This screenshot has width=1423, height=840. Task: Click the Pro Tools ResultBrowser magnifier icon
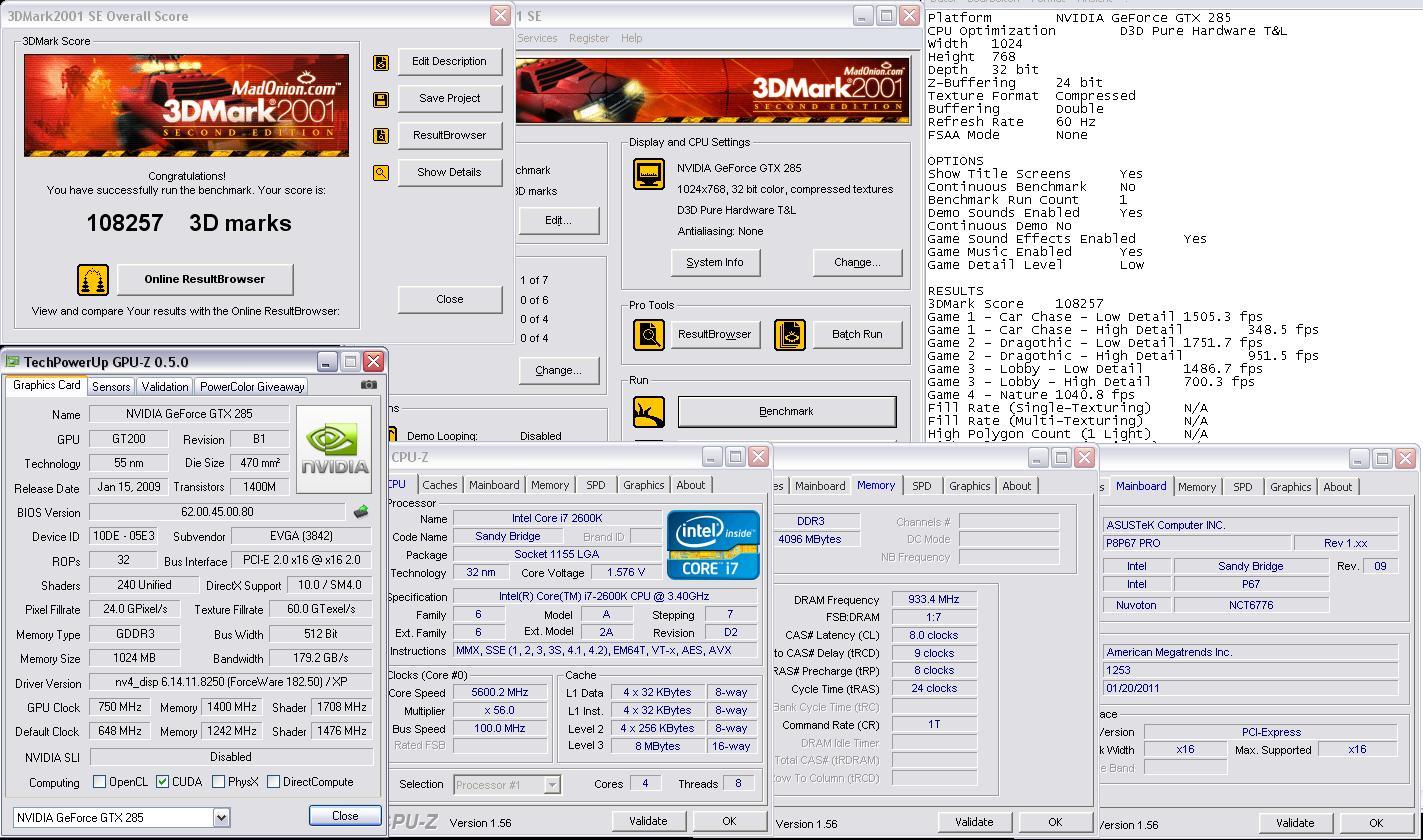point(649,334)
